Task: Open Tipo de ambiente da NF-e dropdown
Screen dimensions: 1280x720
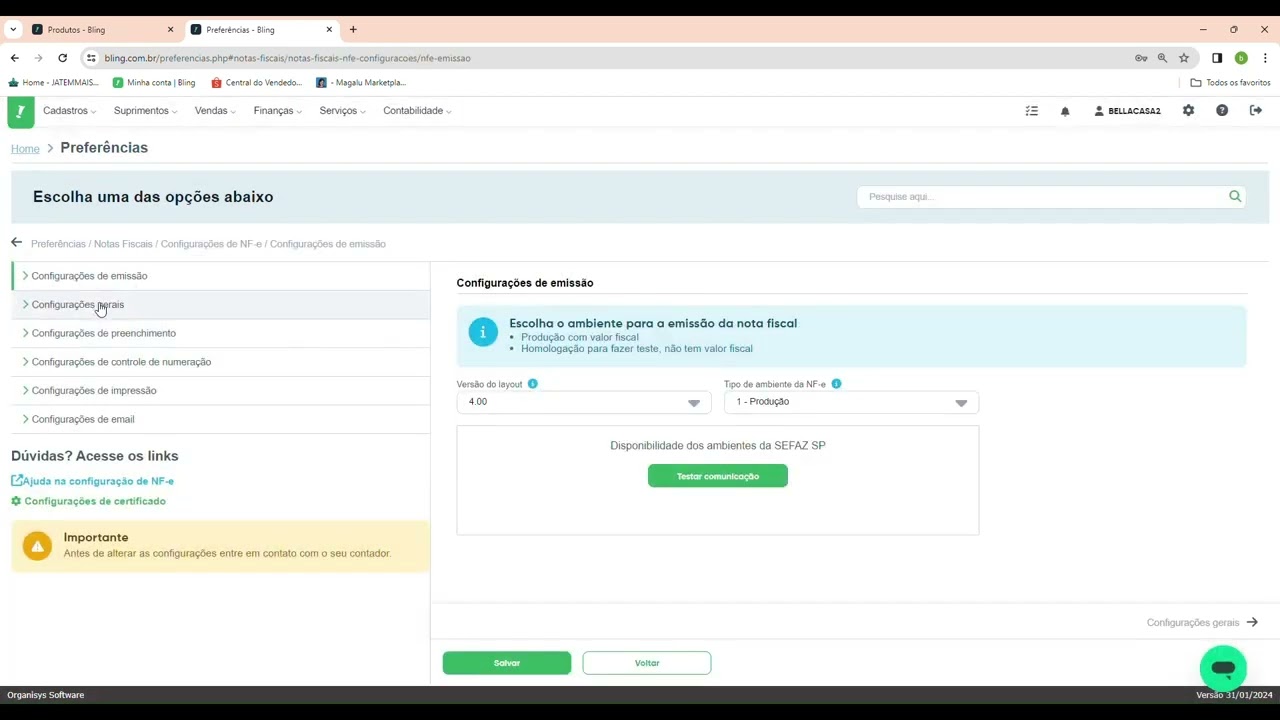Action: coord(851,402)
